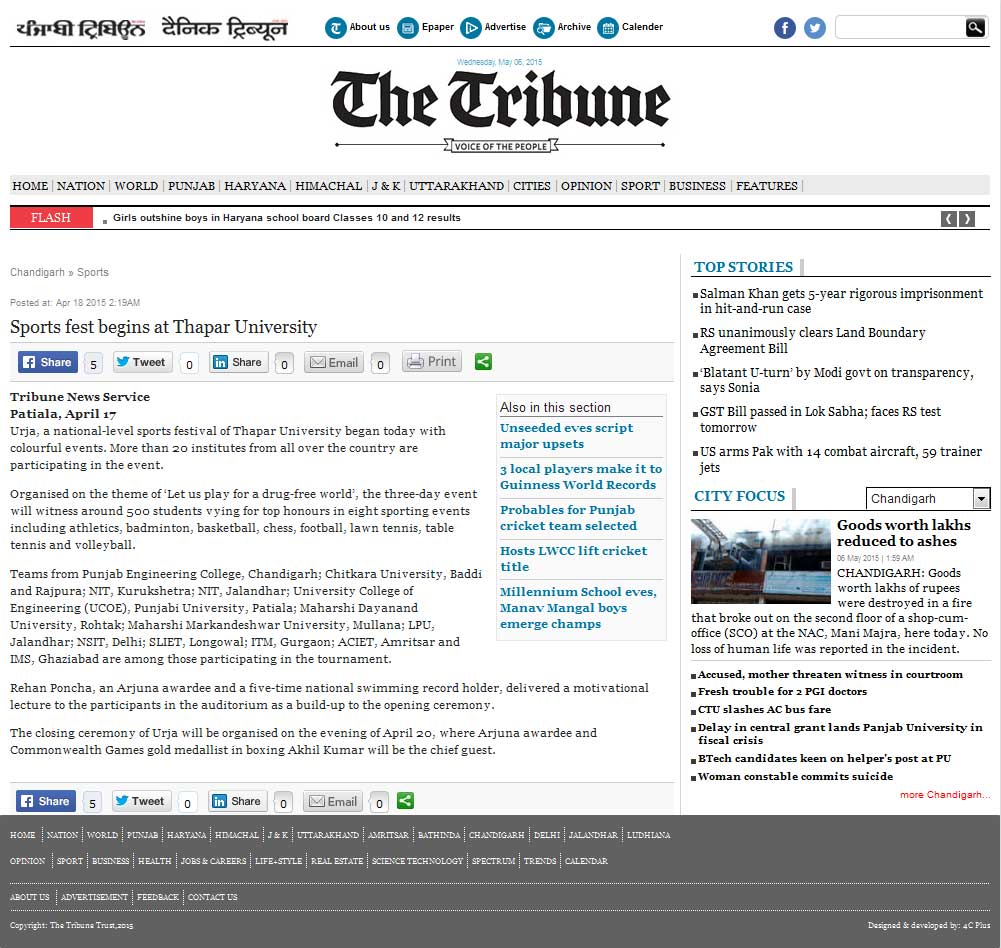Open green ShareThis icon at article bottom
1001x948 pixels.
tap(405, 801)
